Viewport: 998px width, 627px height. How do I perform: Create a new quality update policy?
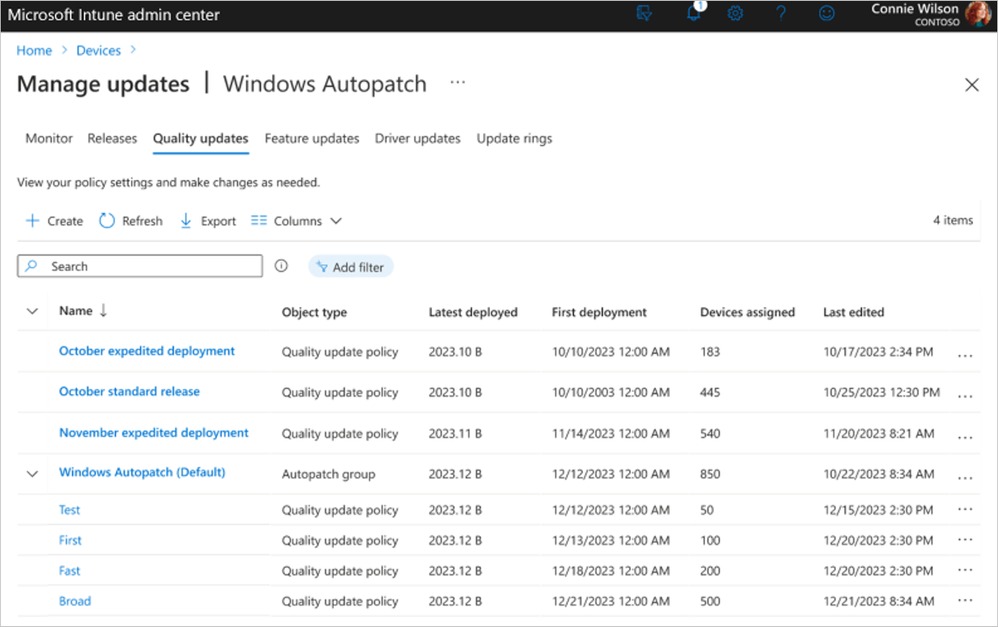click(x=53, y=220)
